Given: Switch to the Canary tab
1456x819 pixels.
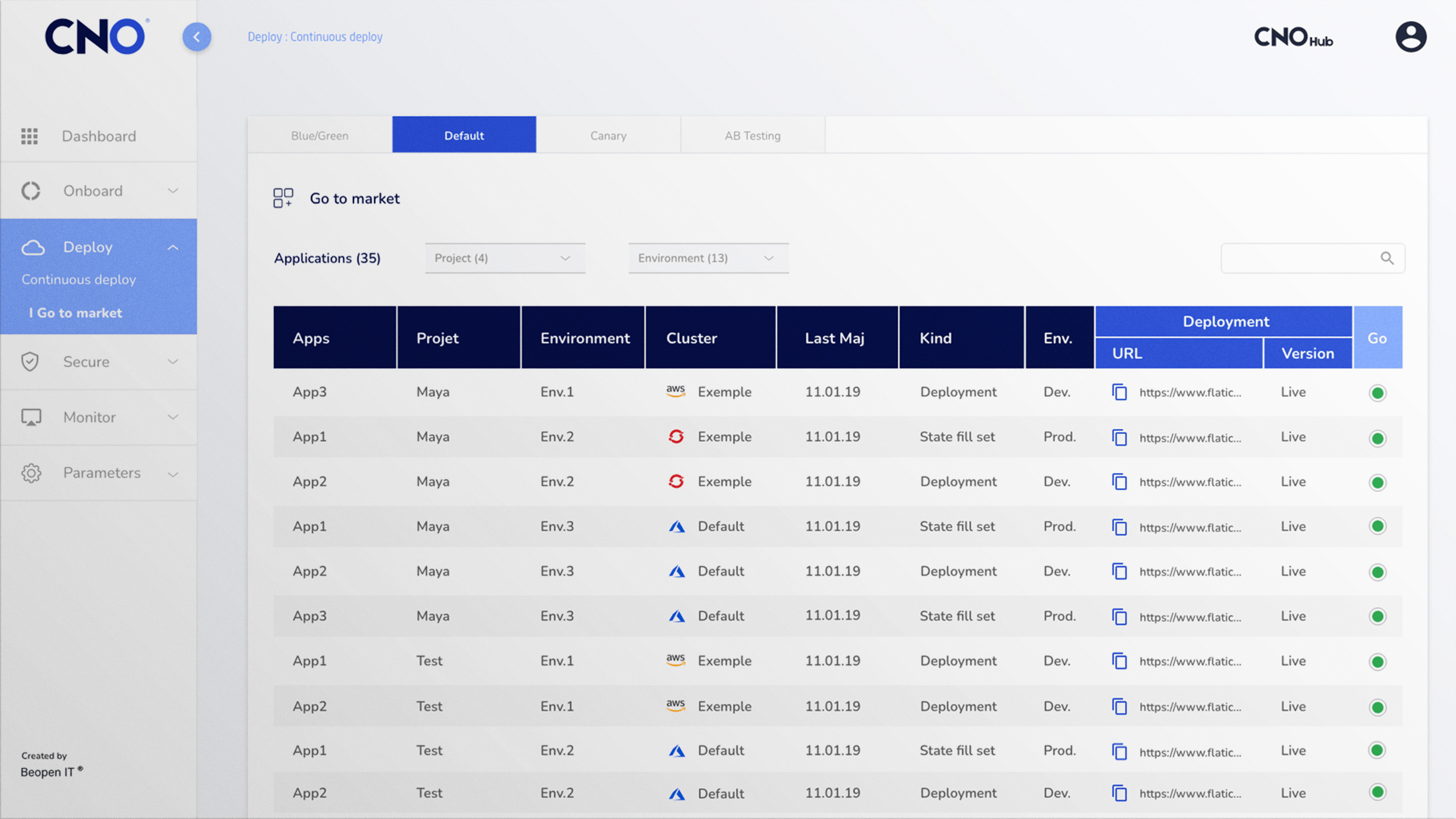Looking at the screenshot, I should click(608, 135).
